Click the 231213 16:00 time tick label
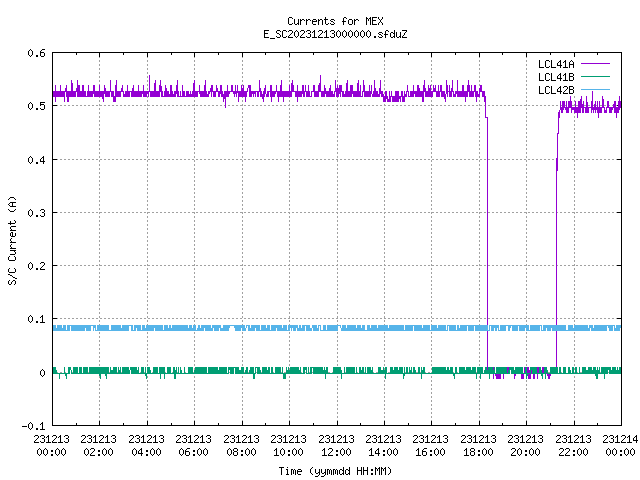This screenshot has width=640, height=480. (x=430, y=446)
